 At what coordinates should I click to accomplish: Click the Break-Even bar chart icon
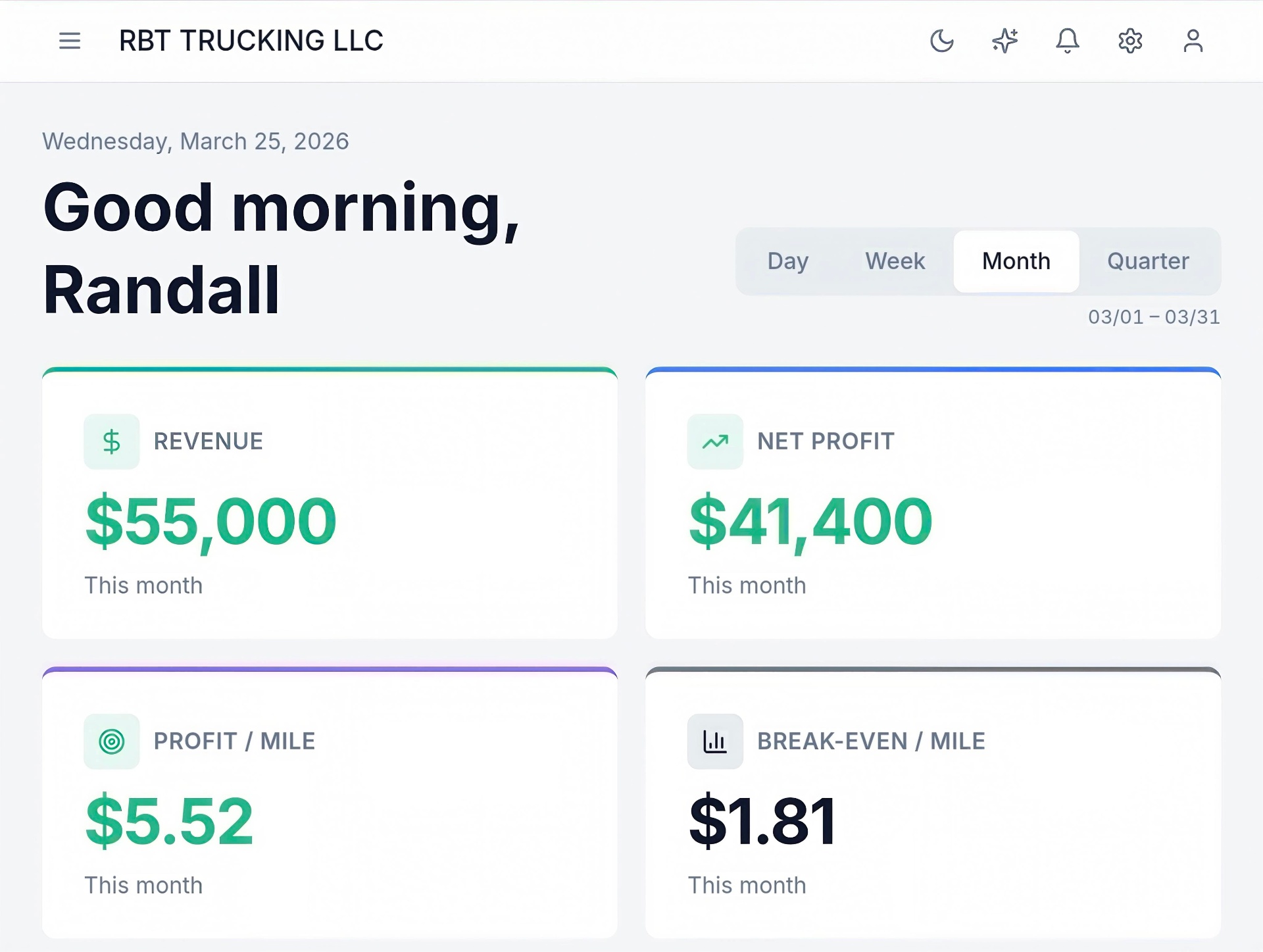714,741
